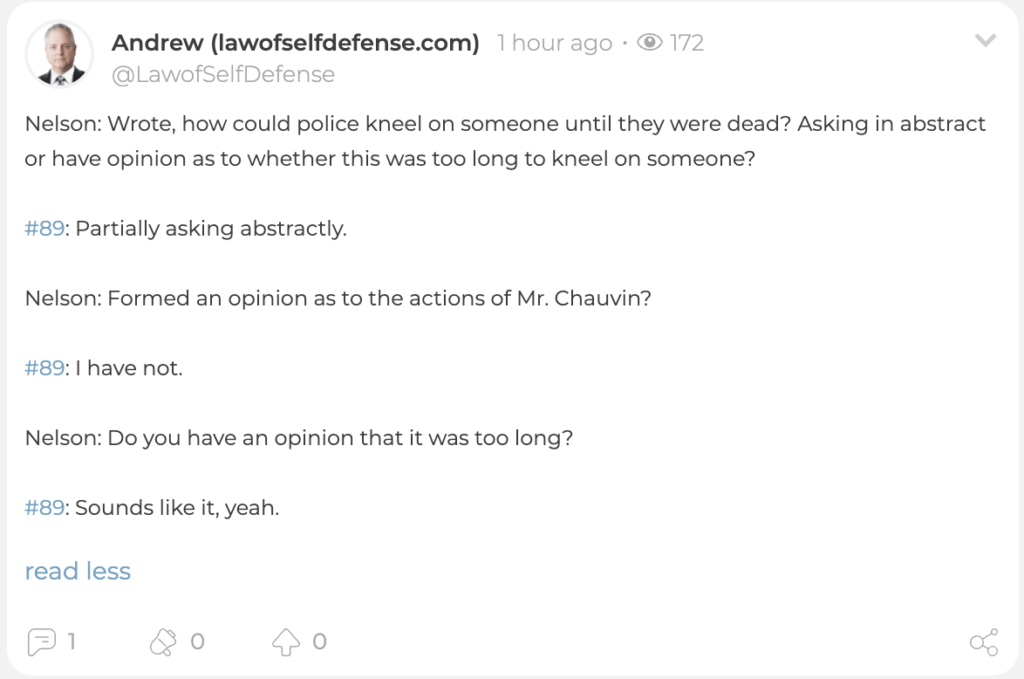1024x679 pixels.
Task: Open hashtag #89 before Partially asking abstractly
Action: pyautogui.click(x=44, y=229)
